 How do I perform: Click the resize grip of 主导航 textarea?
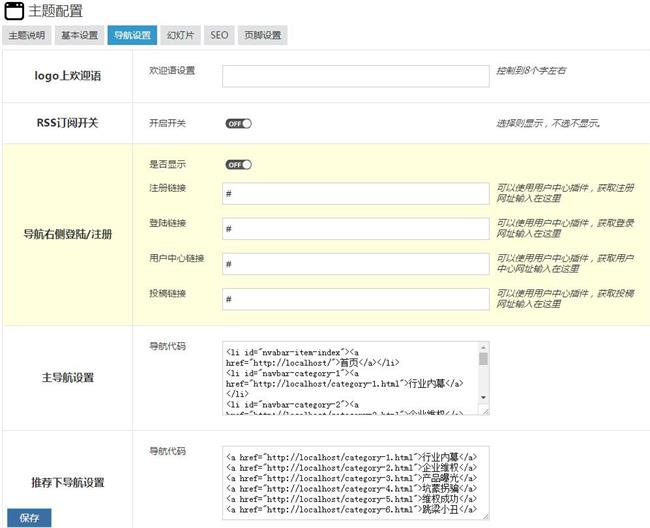pos(484,411)
